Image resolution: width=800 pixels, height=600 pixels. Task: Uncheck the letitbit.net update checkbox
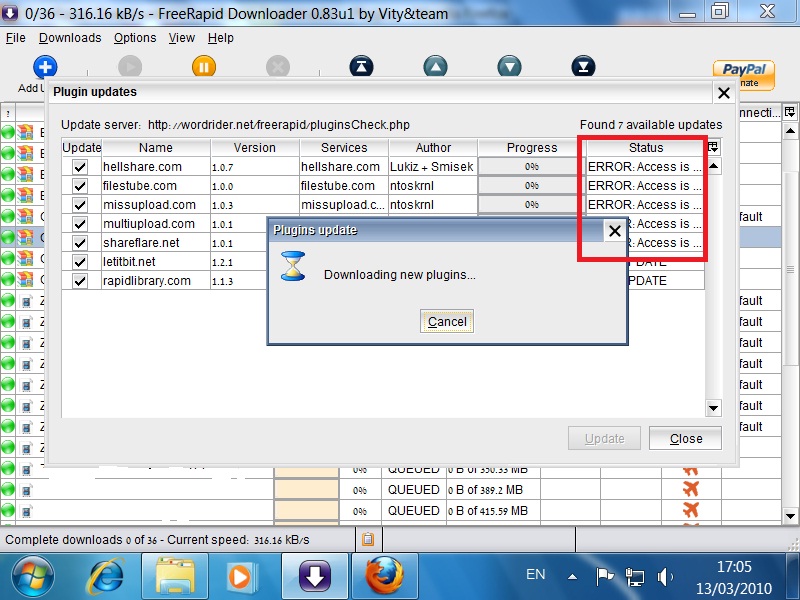(80, 262)
